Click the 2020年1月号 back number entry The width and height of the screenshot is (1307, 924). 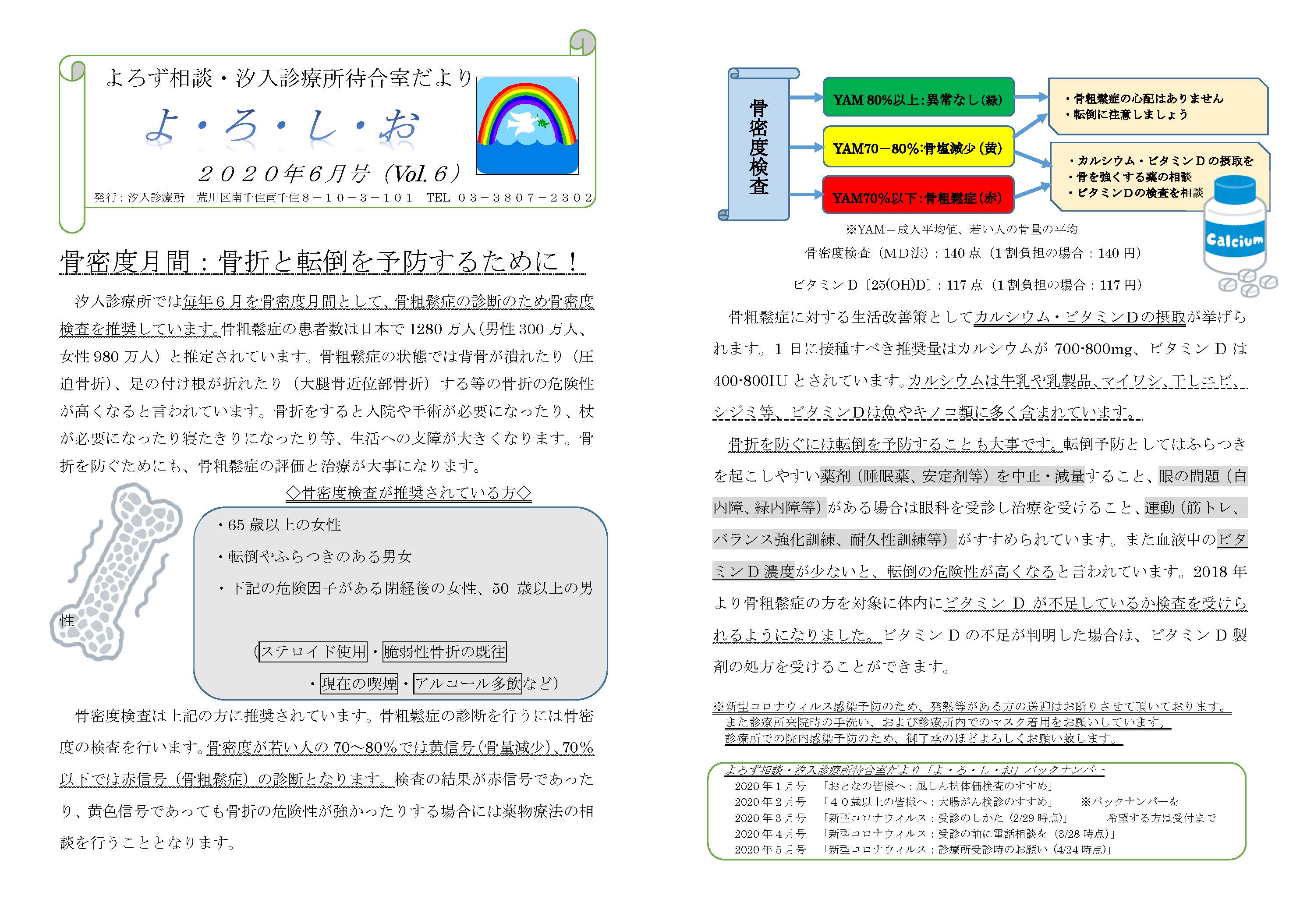point(895,786)
